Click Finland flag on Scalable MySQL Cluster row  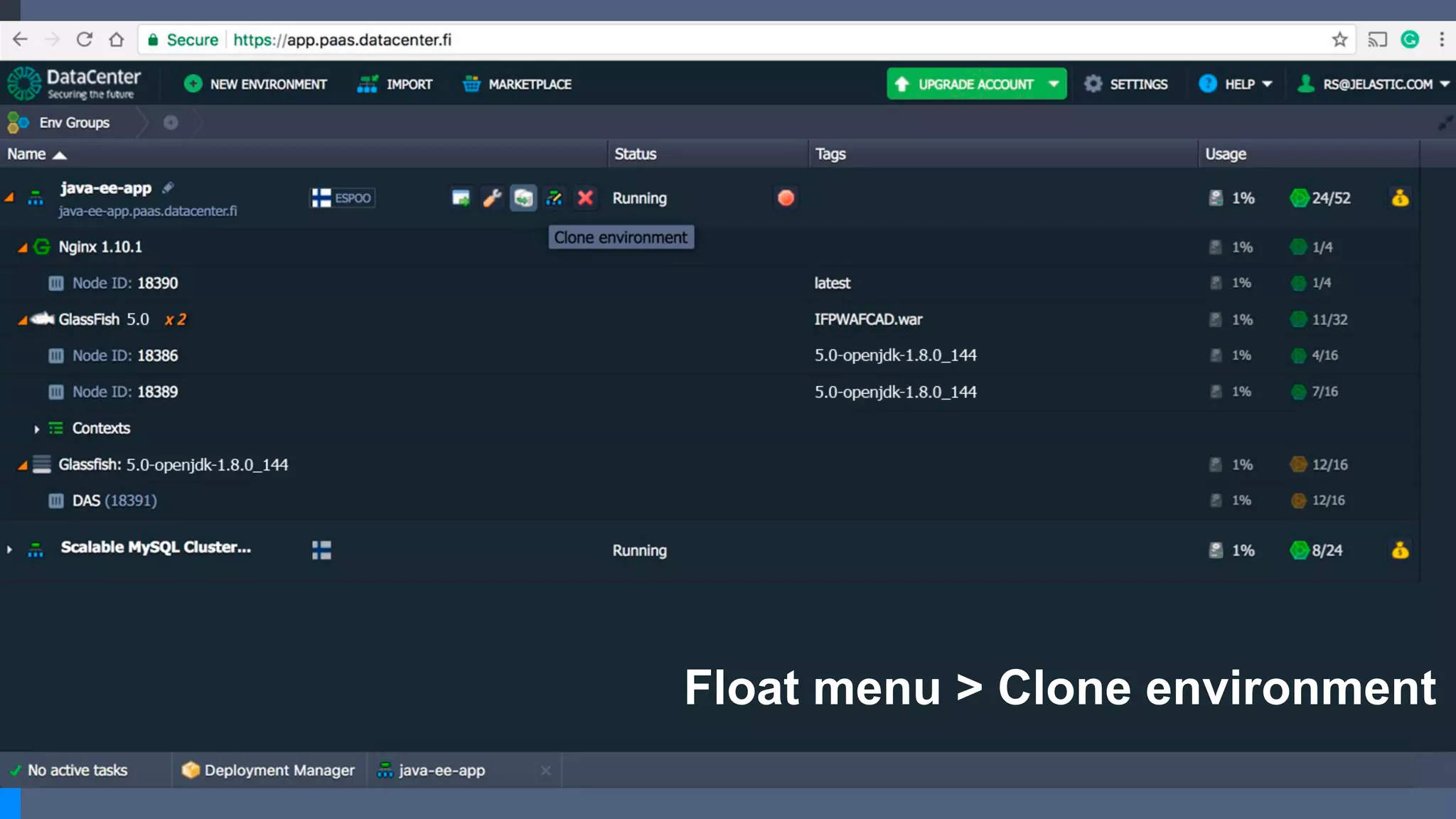(321, 550)
